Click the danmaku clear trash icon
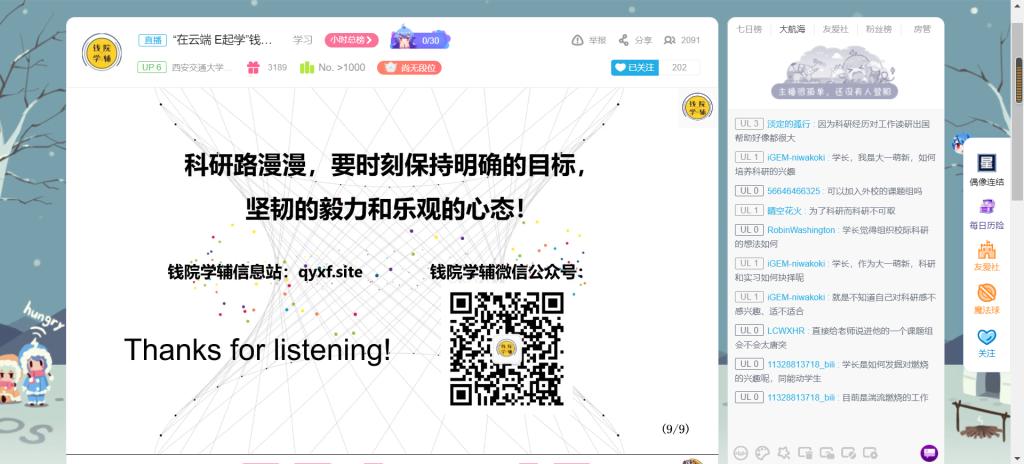Screen dimensions: 1024x464 coord(805,452)
